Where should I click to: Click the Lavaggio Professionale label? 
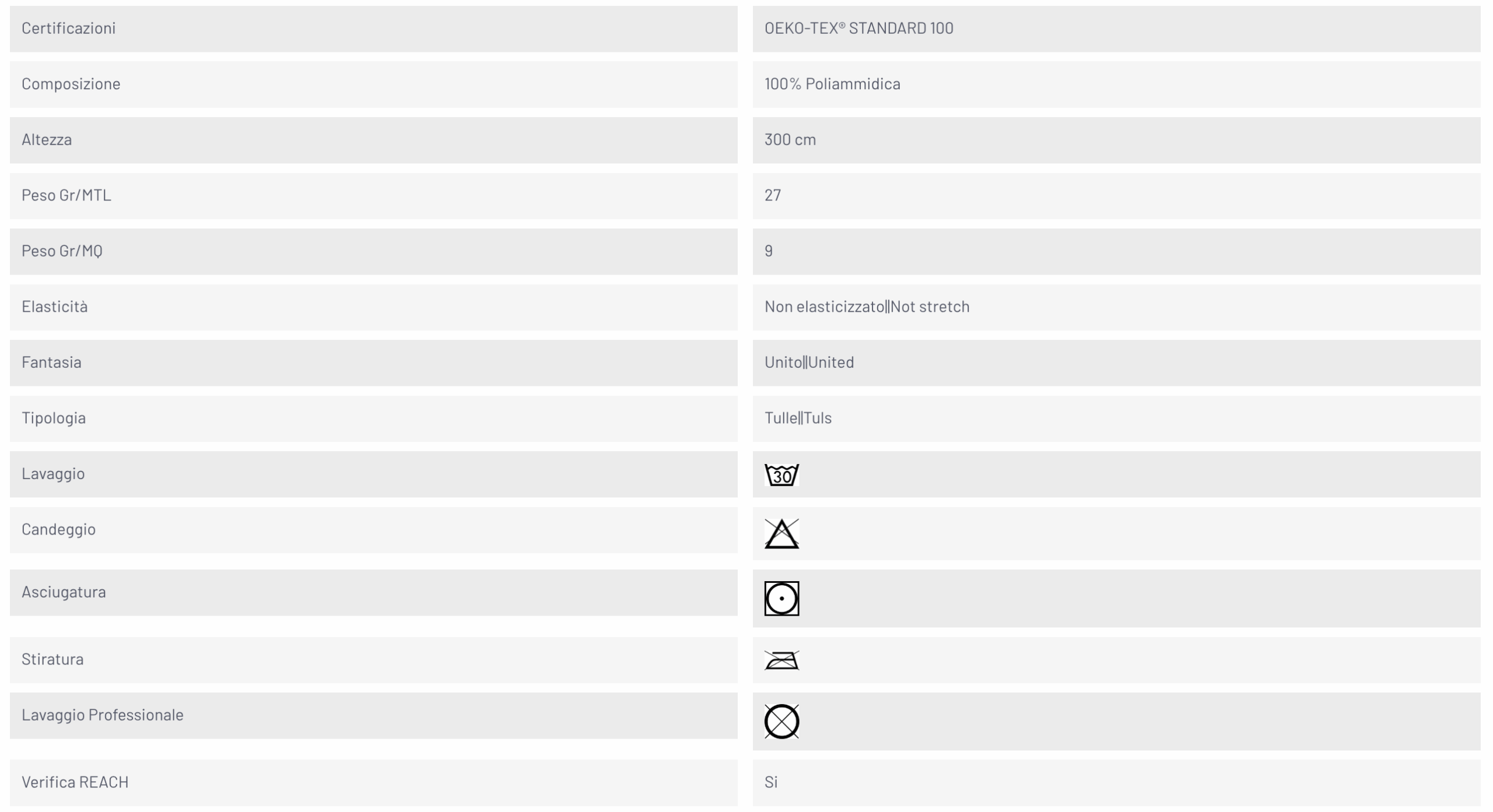click(102, 715)
